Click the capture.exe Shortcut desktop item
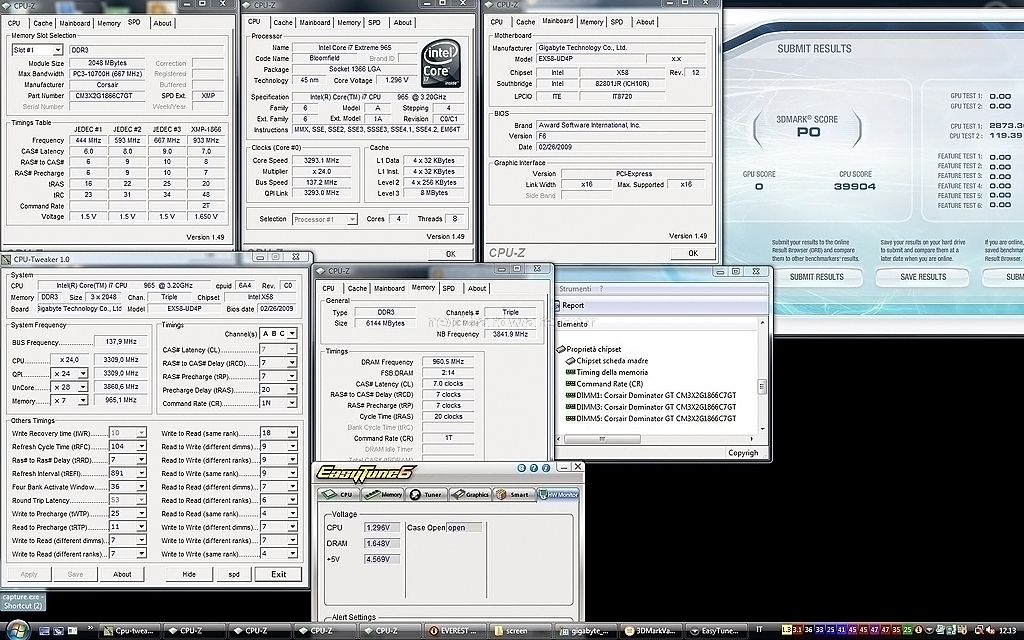This screenshot has height=640, width=1024. pyautogui.click(x=23, y=601)
